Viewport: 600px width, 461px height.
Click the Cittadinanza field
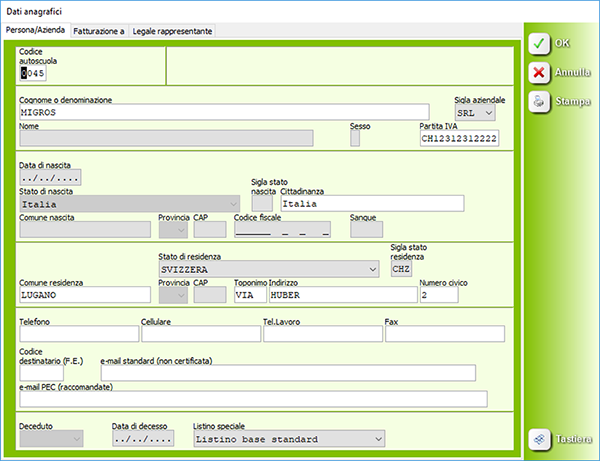point(371,203)
